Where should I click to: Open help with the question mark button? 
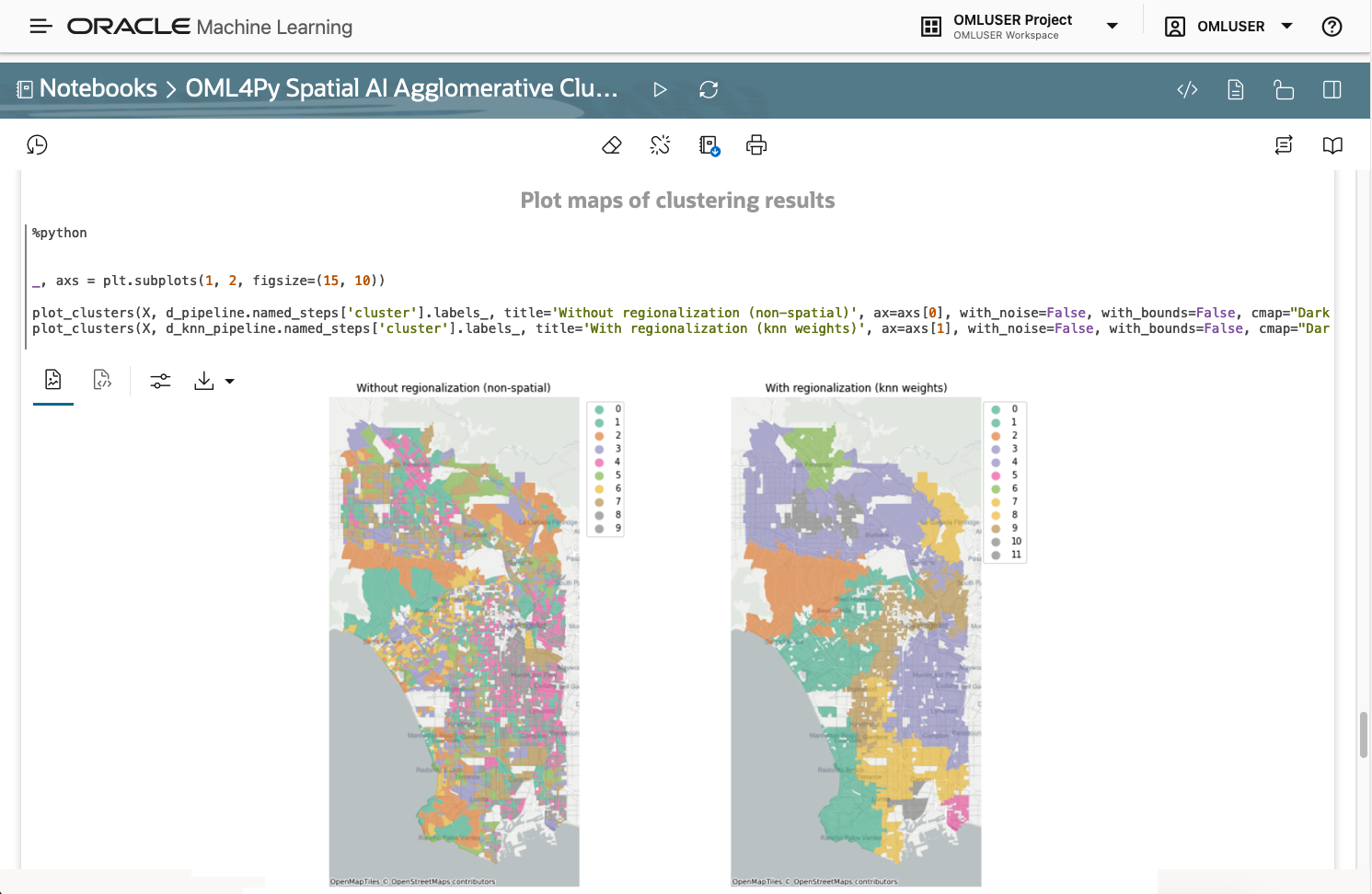coord(1332,26)
